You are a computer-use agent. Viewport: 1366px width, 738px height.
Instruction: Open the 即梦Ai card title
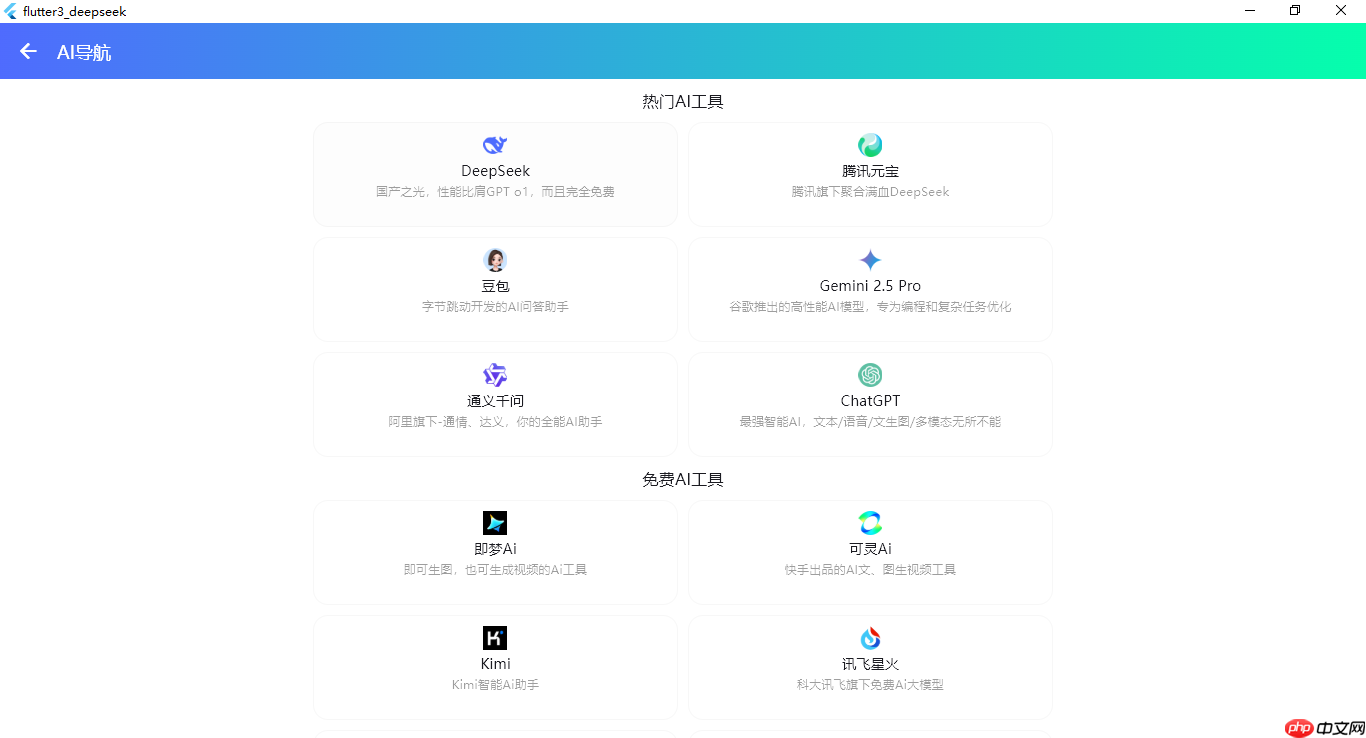[x=495, y=549]
